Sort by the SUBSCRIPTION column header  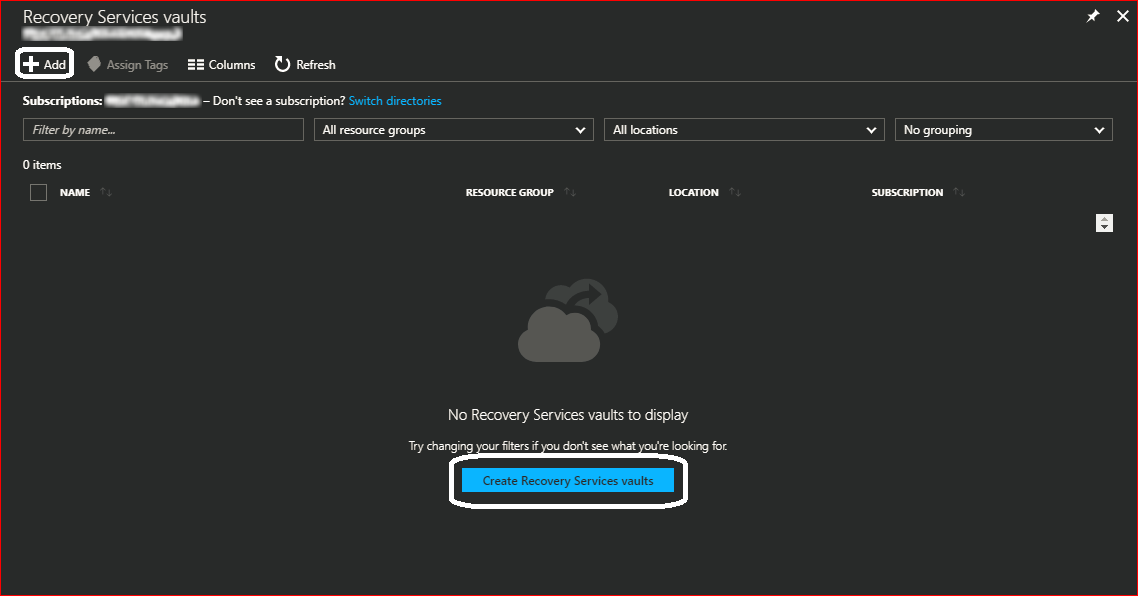point(907,192)
